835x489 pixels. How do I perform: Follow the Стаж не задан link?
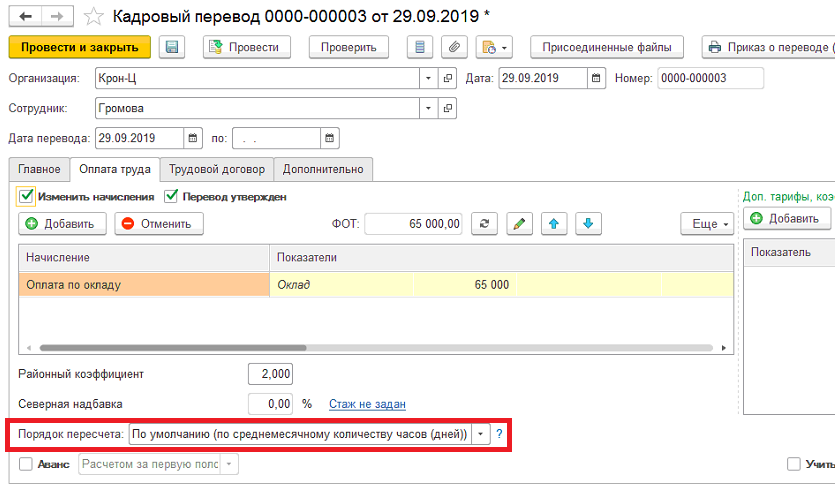pos(367,404)
